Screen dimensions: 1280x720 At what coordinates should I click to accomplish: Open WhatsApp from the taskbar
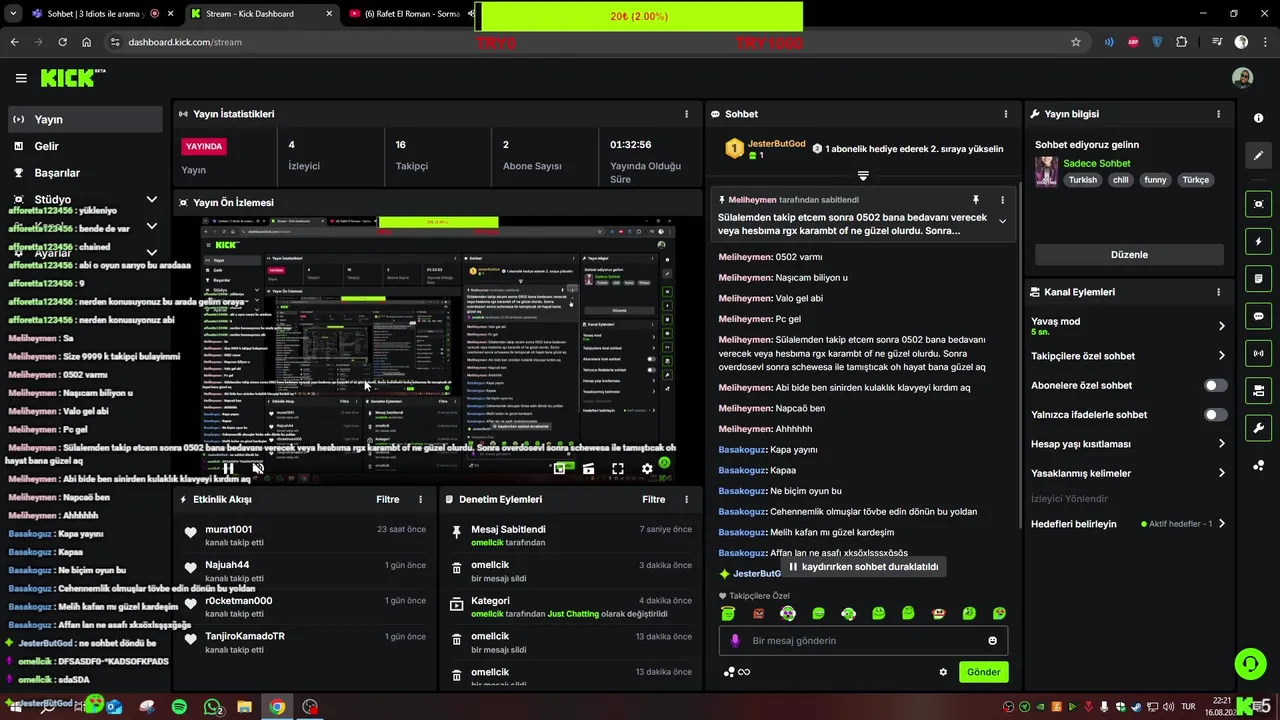[212, 707]
